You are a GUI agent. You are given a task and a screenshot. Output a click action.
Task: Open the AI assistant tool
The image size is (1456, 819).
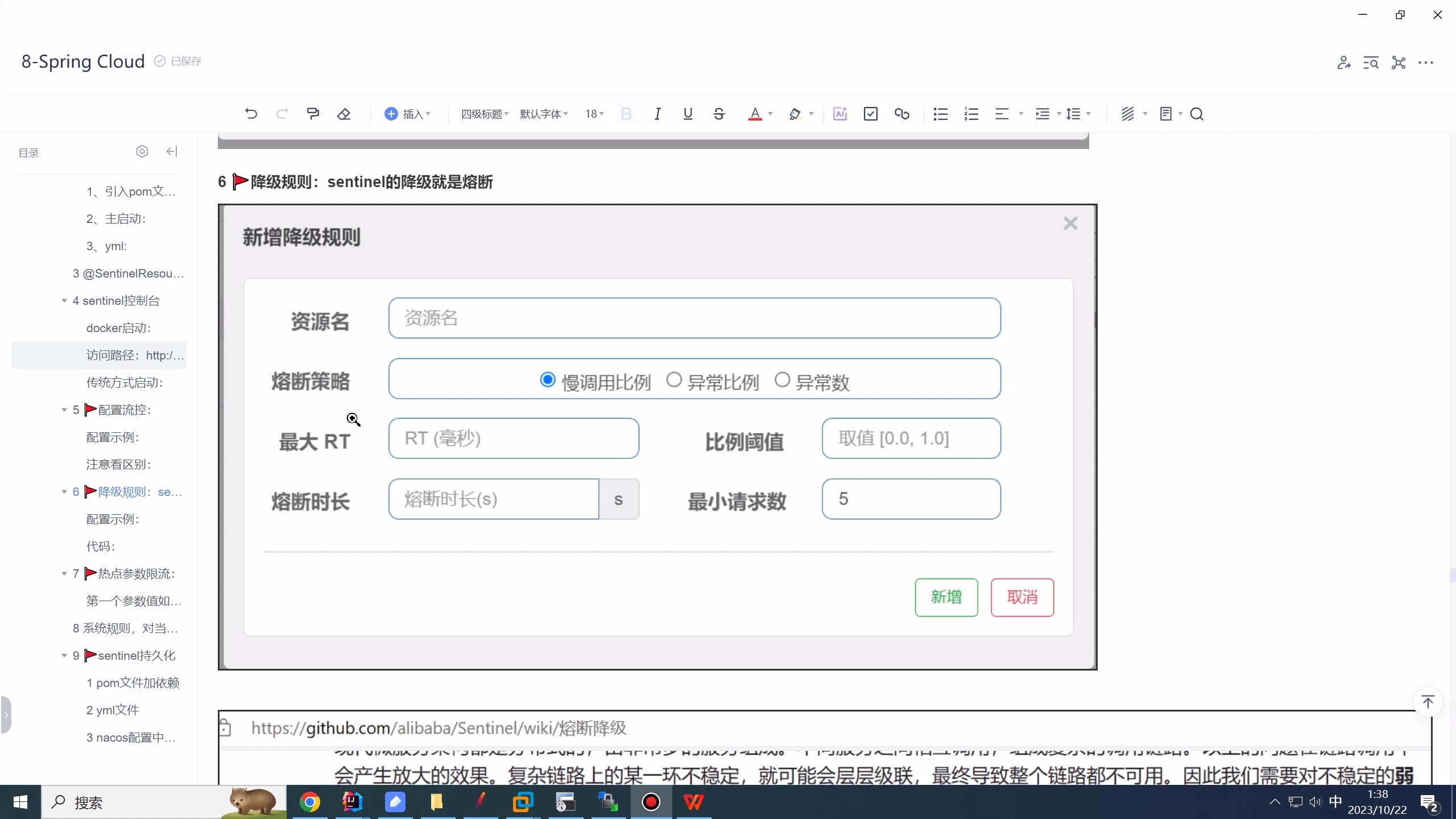841,114
